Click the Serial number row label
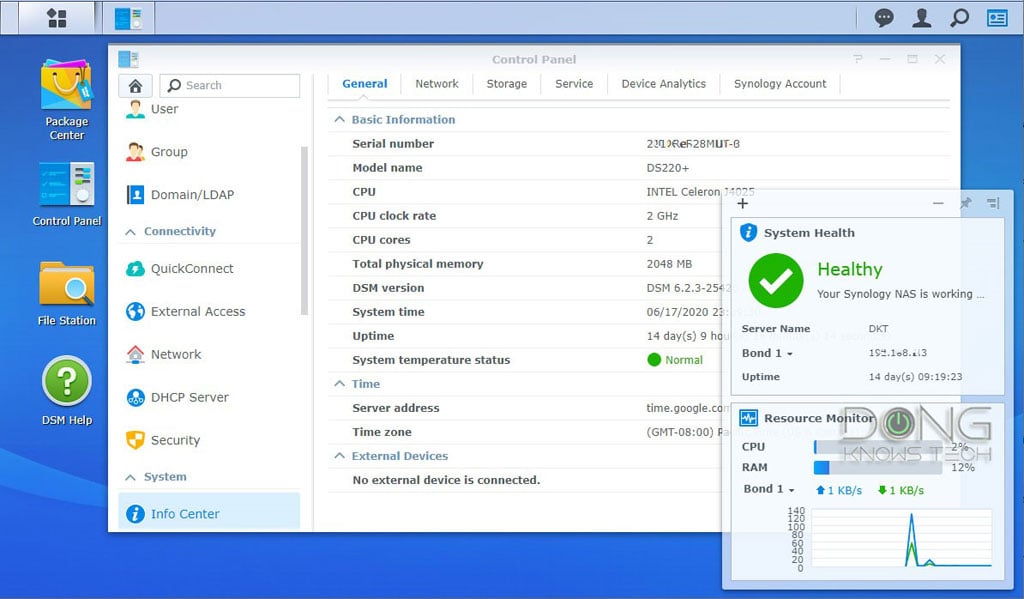This screenshot has height=599, width=1024. tap(392, 144)
